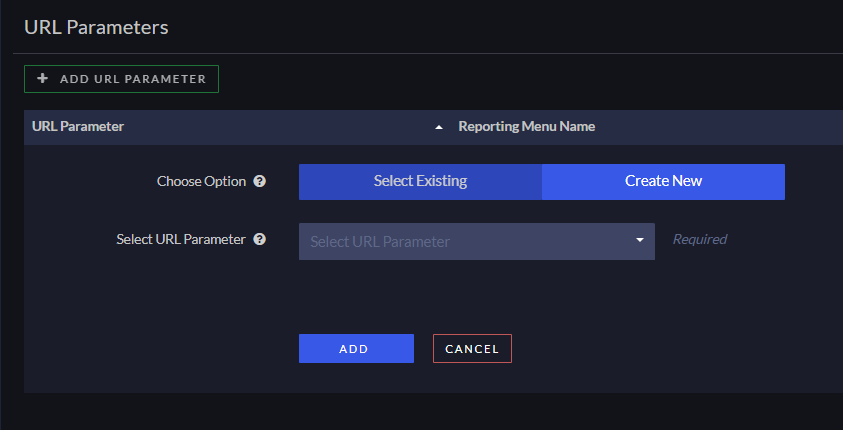843x430 pixels.
Task: Click the blank space between ADD and CANCEL
Action: pyautogui.click(x=423, y=349)
